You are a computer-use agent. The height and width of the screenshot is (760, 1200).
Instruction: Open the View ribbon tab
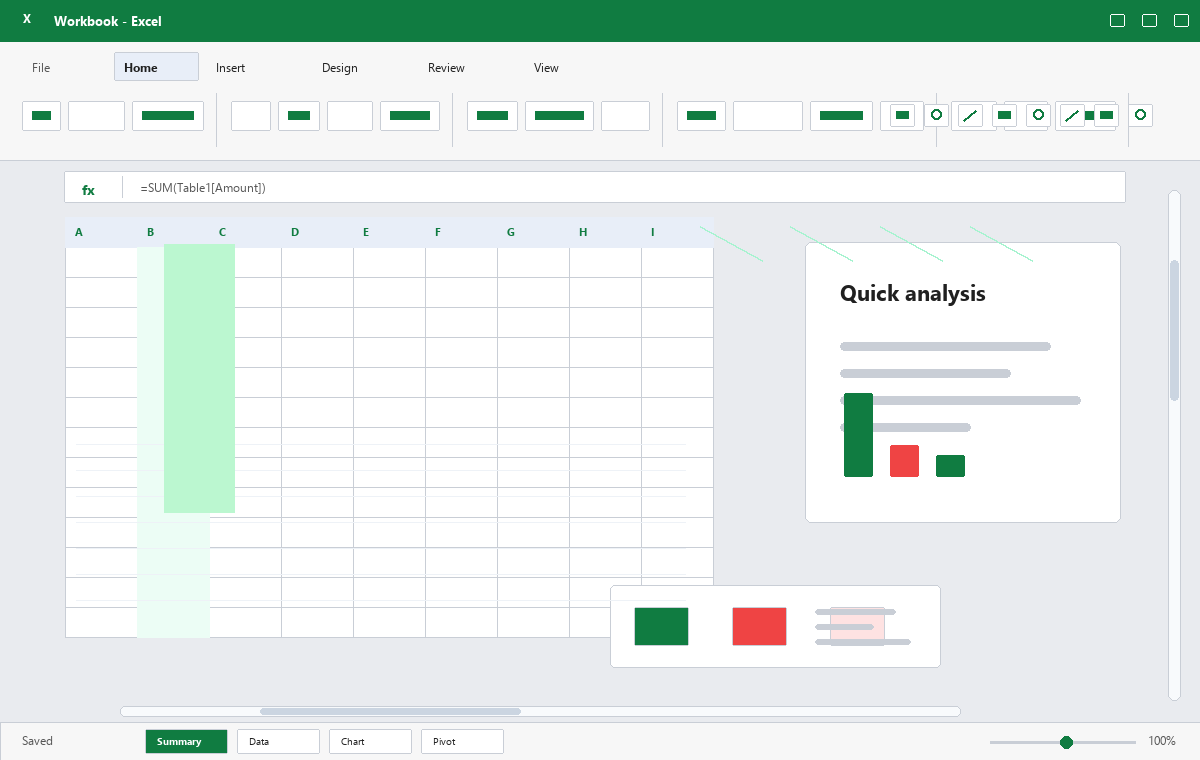pos(546,68)
